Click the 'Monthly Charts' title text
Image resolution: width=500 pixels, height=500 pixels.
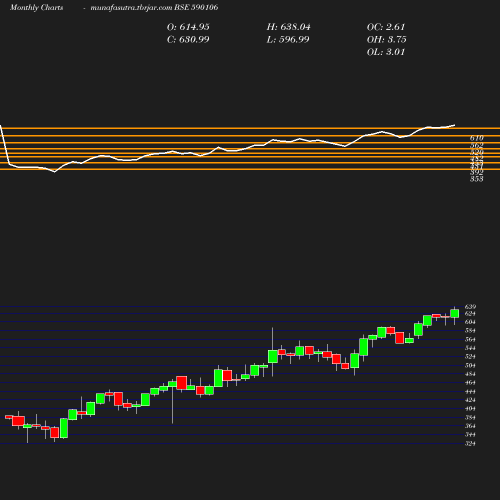(37, 7)
